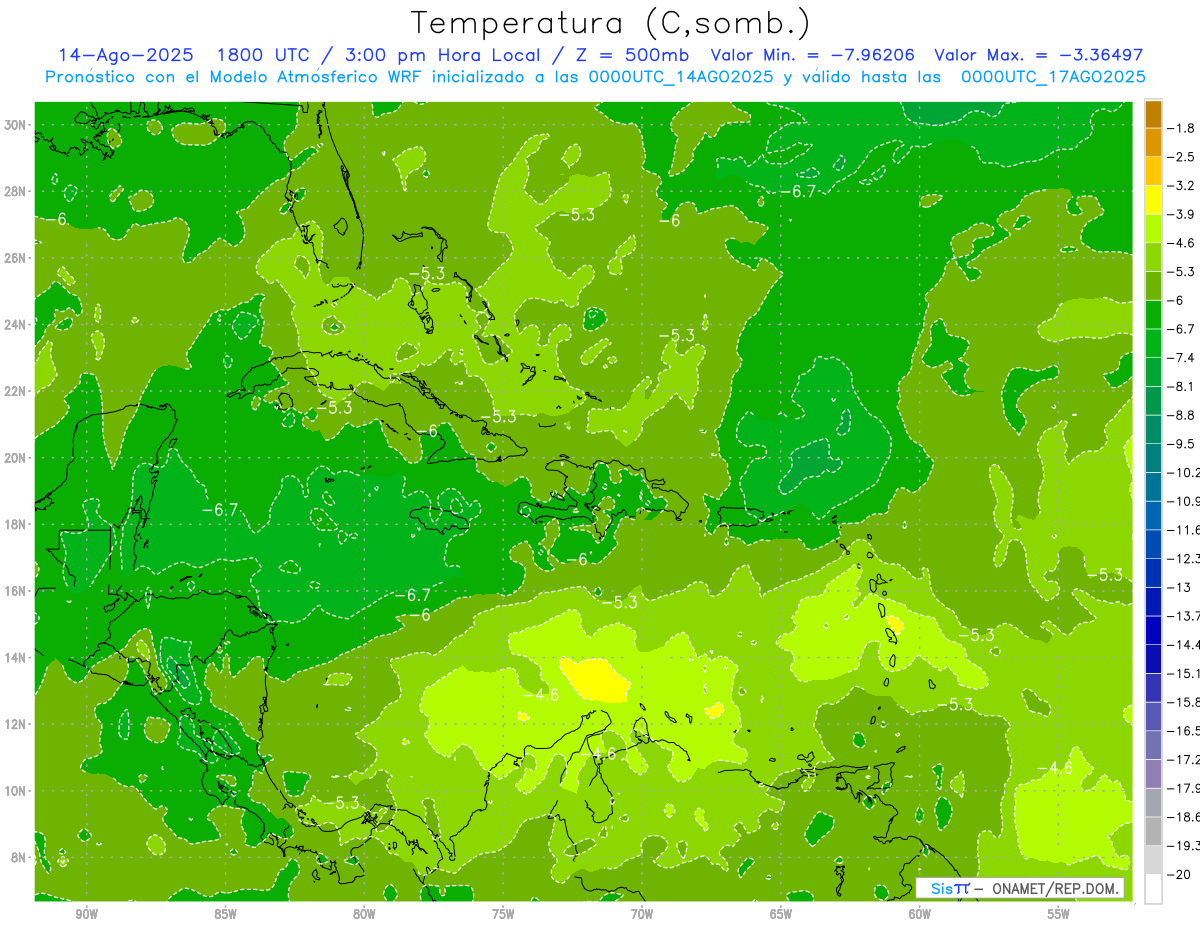Click the "-2.5" colorbar scale value

[1182, 157]
